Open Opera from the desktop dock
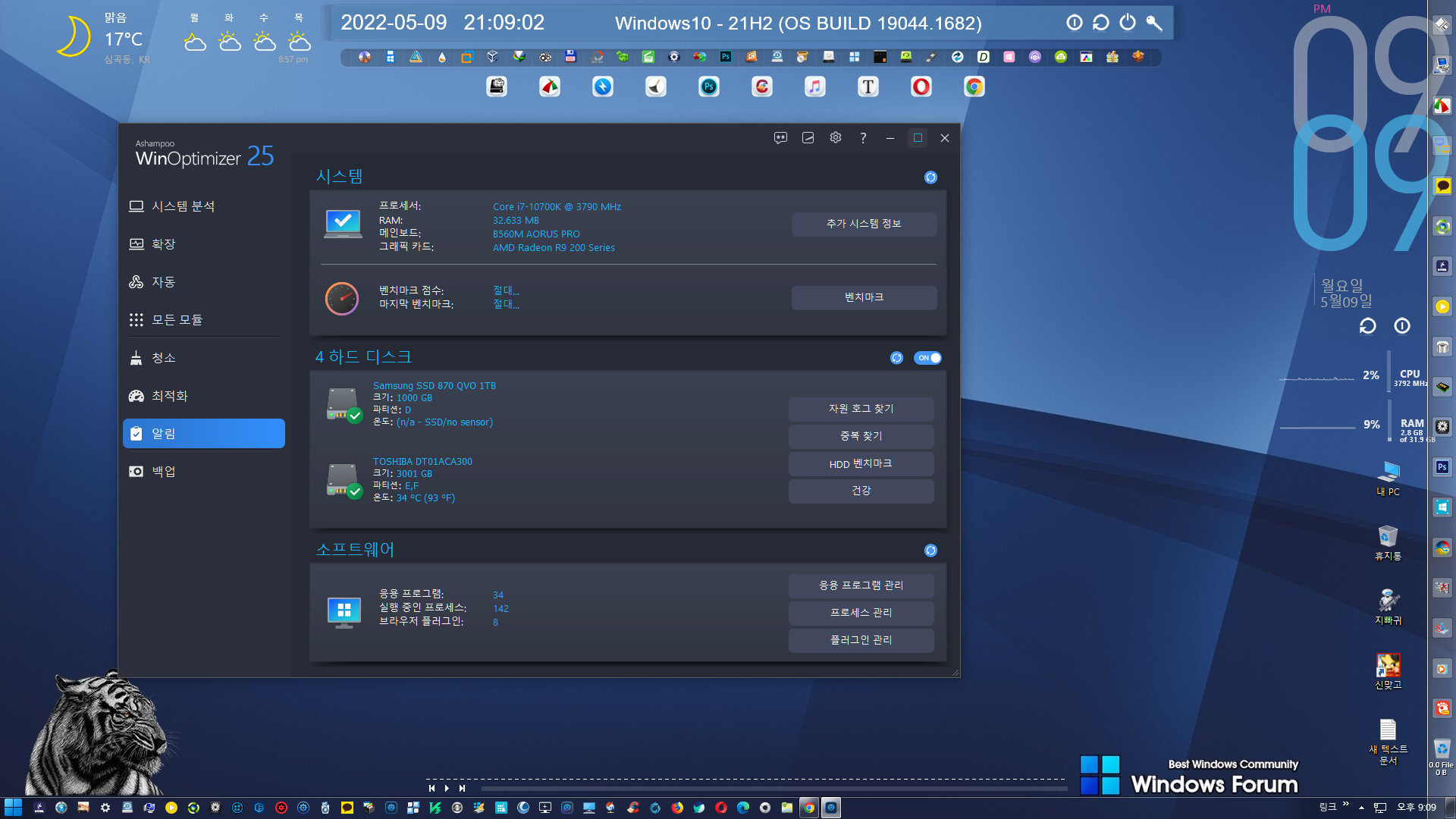This screenshot has height=819, width=1456. [x=921, y=86]
